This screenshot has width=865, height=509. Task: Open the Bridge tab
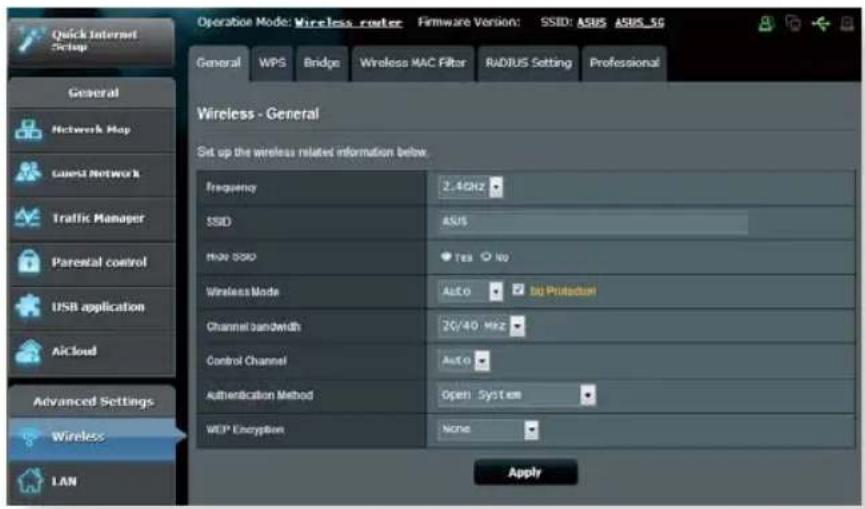(322, 63)
